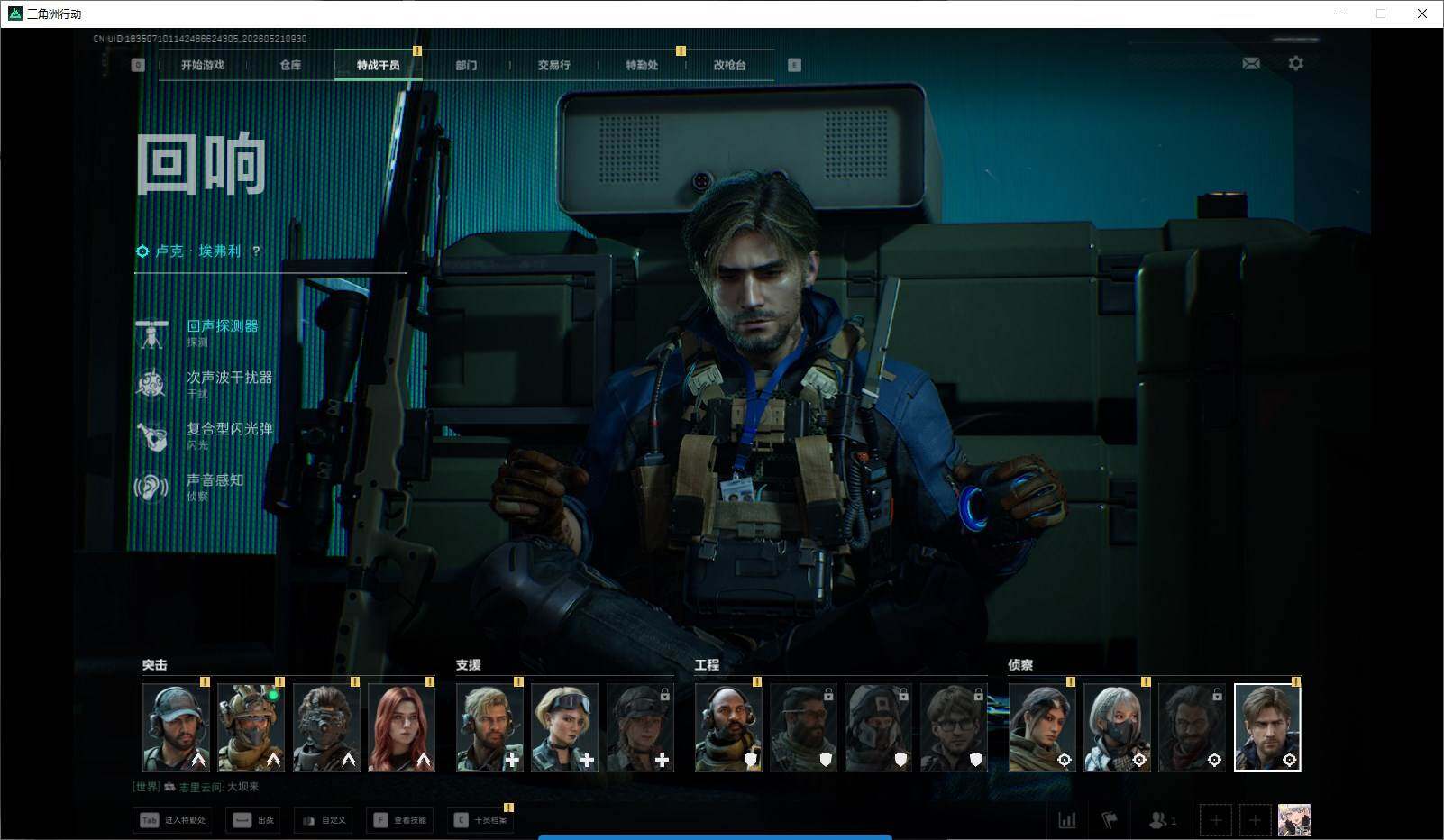Switch to the 仓库 tab
Screen dimensions: 1444x840
[x=290, y=65]
